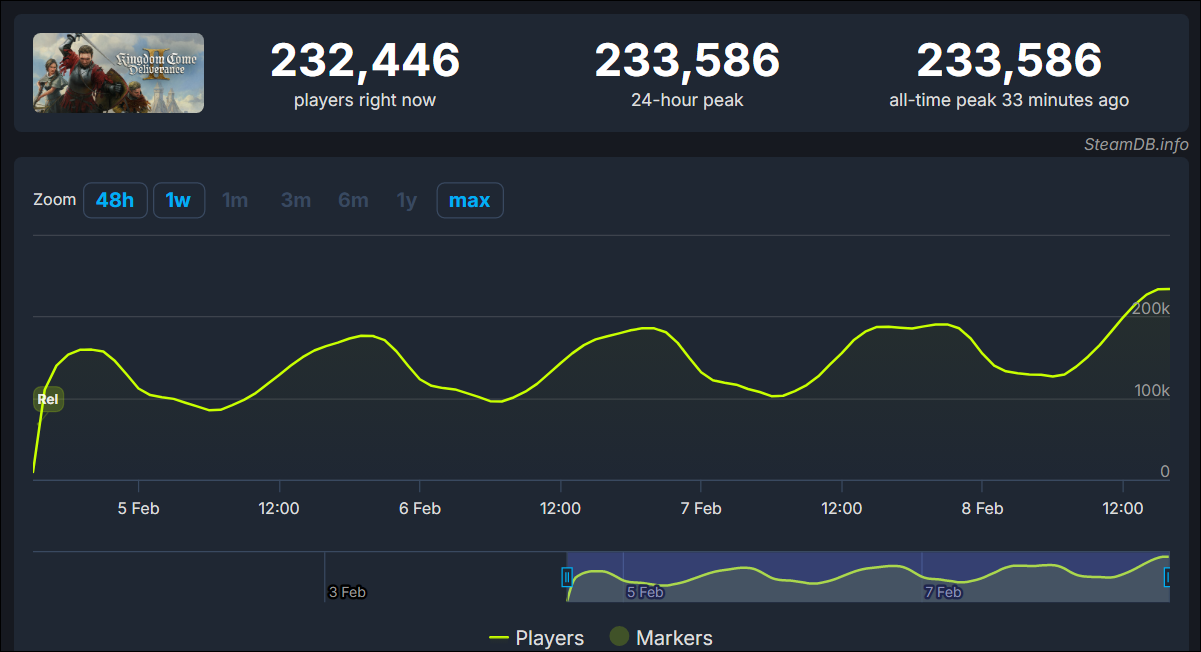Grab the left navigator range handle
Screen dimensions: 1201x652
click(567, 577)
